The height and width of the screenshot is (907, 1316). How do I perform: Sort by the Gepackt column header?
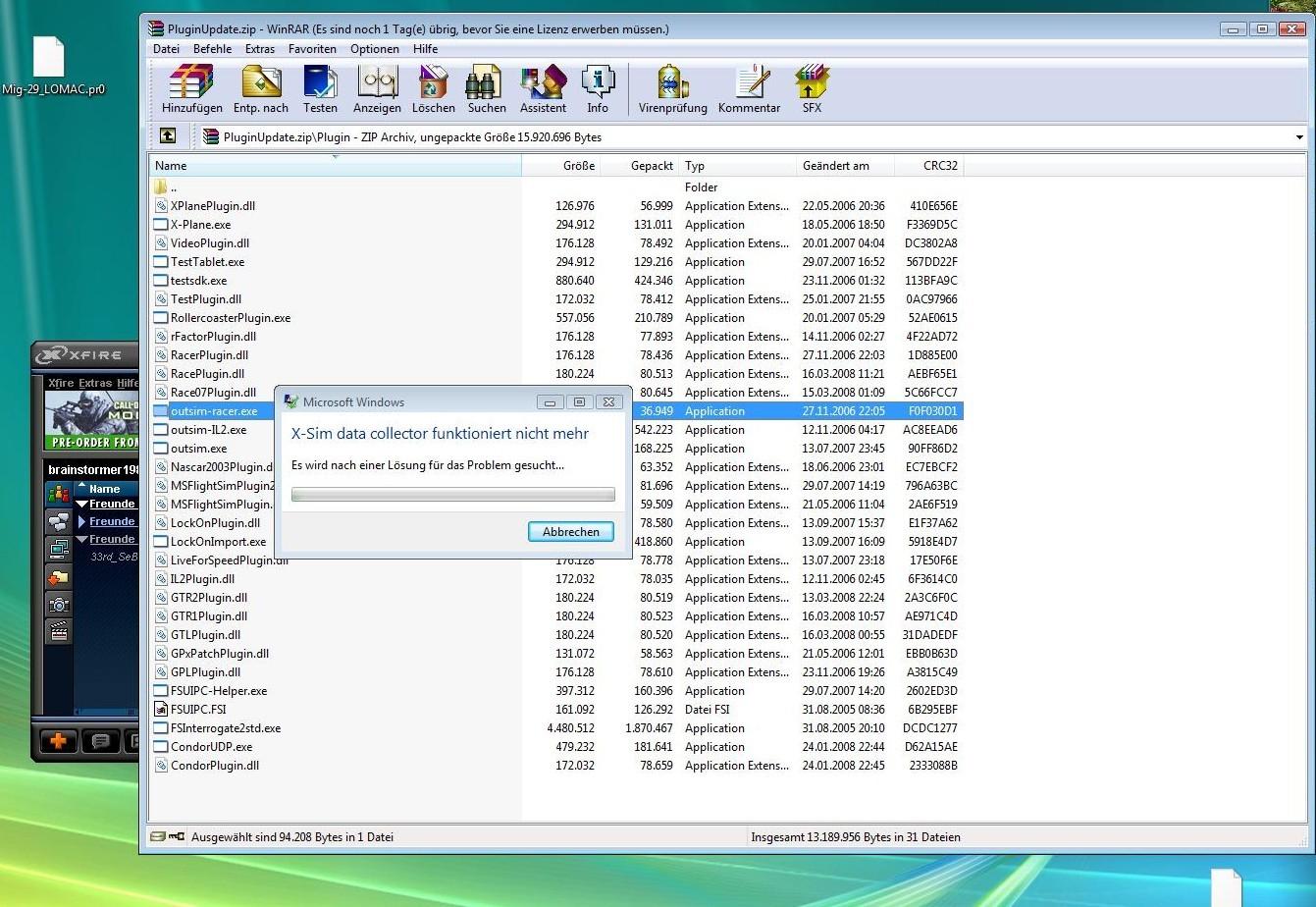639,166
